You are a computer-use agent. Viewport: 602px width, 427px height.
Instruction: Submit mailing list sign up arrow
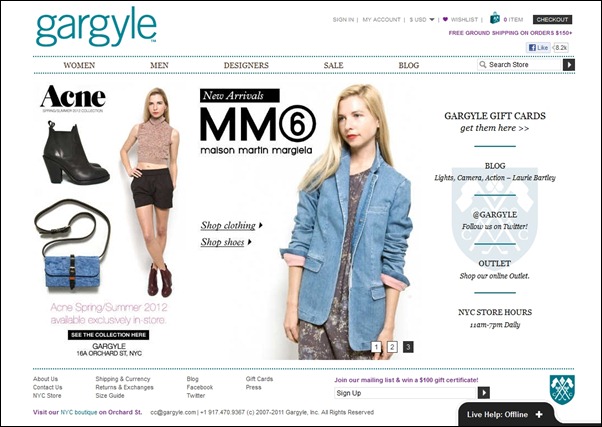484,393
